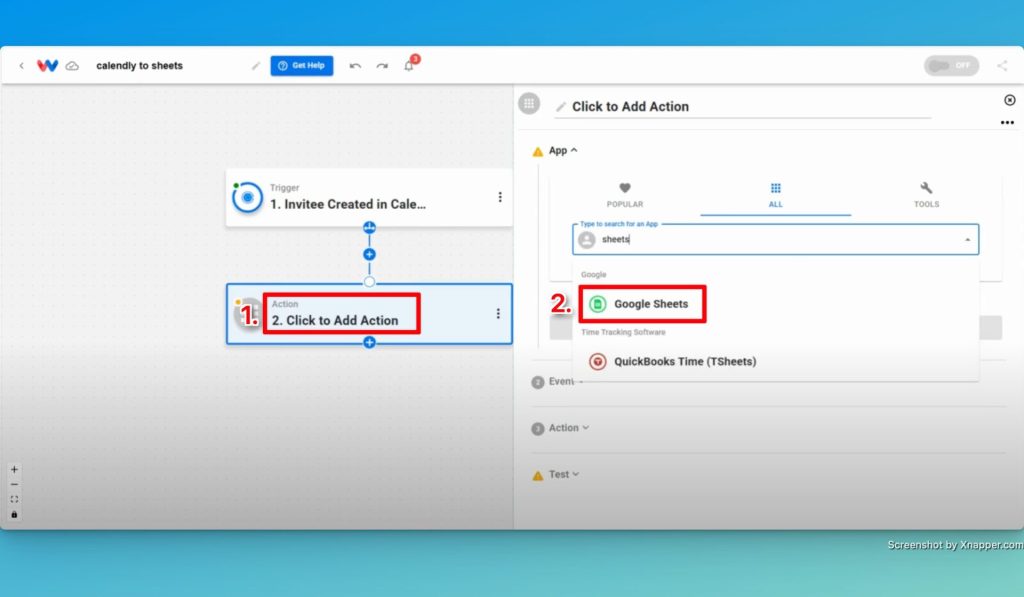Image resolution: width=1024 pixels, height=597 pixels.
Task: Zoom in on the canvas
Action: pos(14,470)
